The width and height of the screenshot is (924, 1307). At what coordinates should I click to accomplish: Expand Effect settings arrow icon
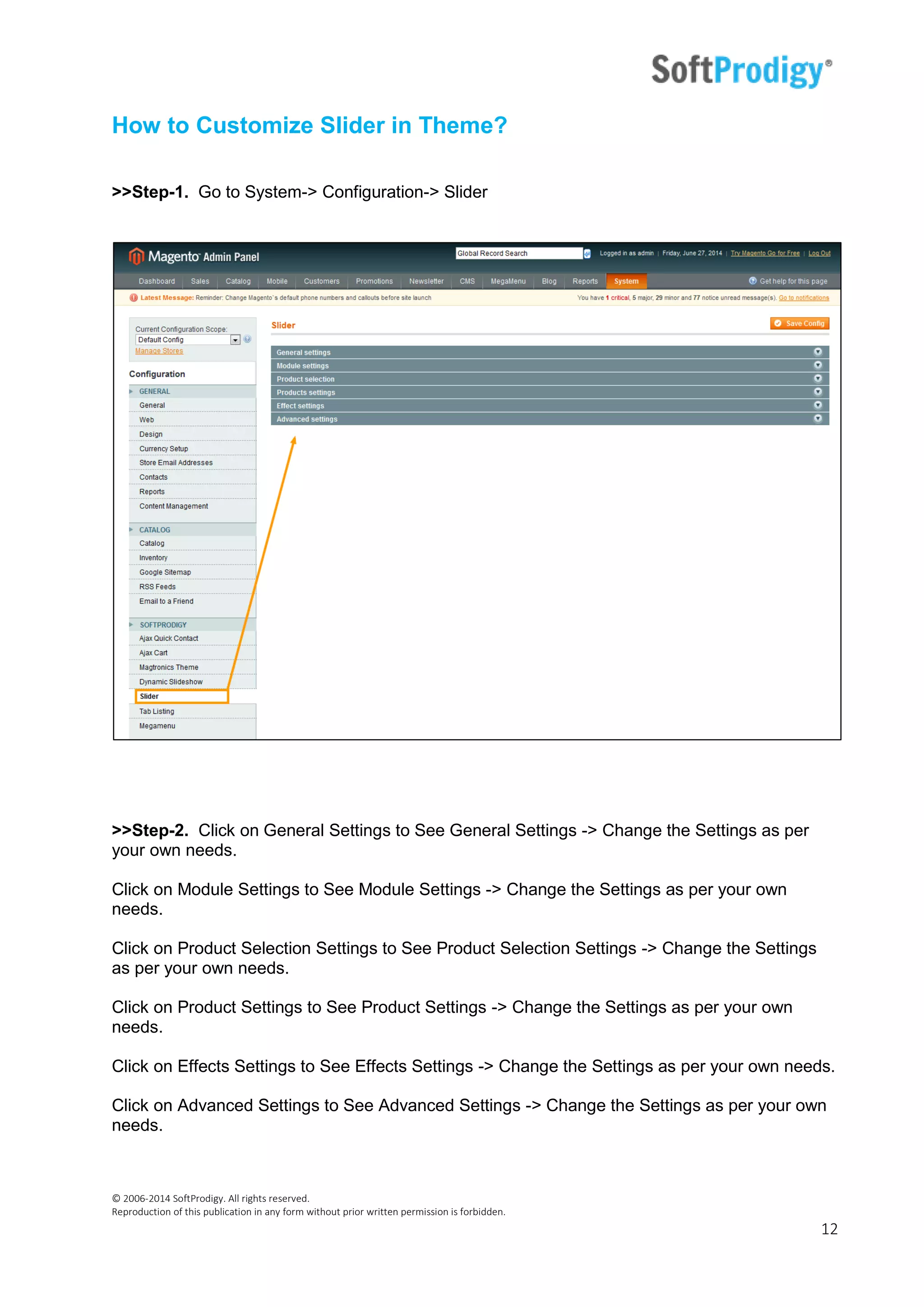point(818,405)
